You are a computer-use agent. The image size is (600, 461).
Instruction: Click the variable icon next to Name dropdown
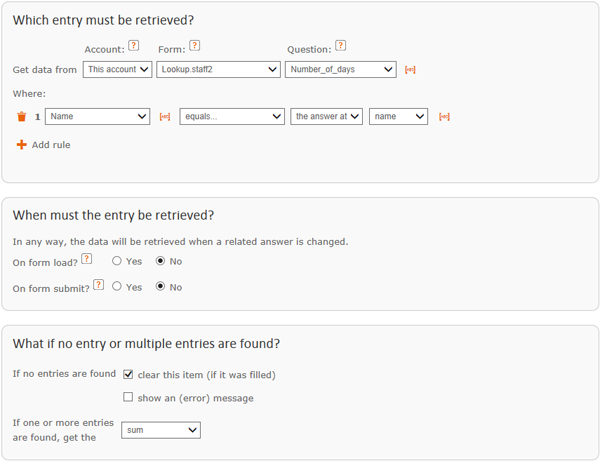pyautogui.click(x=165, y=117)
